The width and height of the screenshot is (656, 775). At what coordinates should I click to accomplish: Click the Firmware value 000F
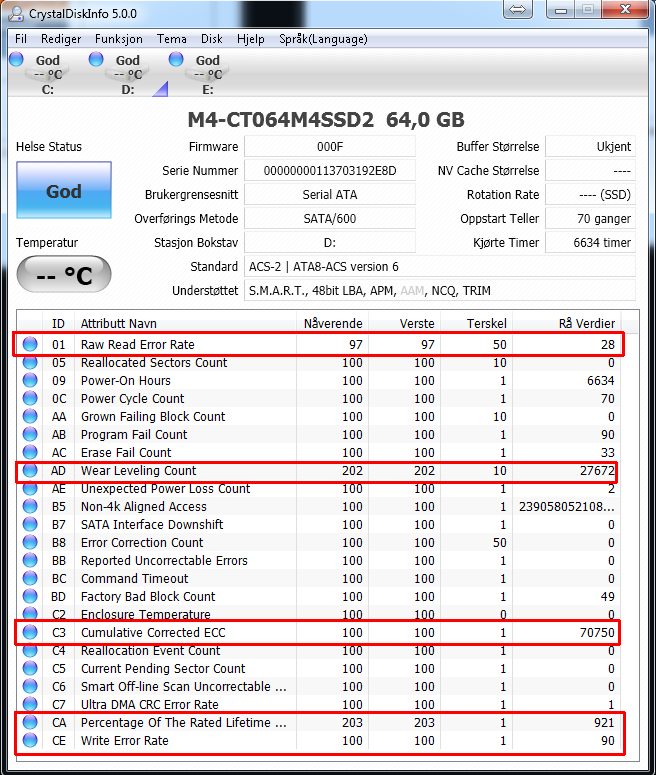pyautogui.click(x=330, y=147)
